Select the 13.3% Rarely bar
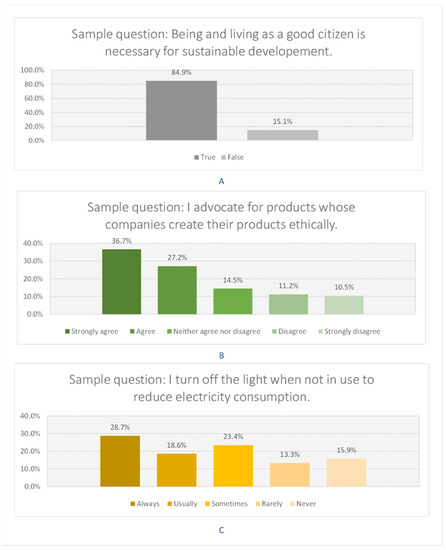Image resolution: width=446 pixels, height=550 pixels. point(290,475)
